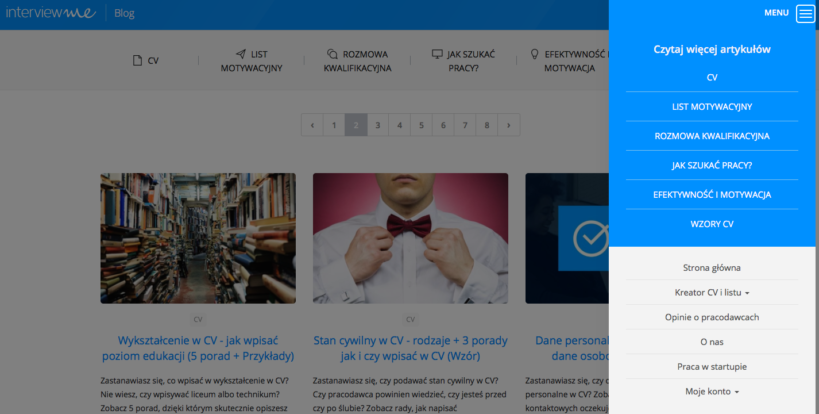Viewport: 819px width, 414px height.
Task: Expand Kreator CV i listu dropdown
Action: (x=712, y=292)
